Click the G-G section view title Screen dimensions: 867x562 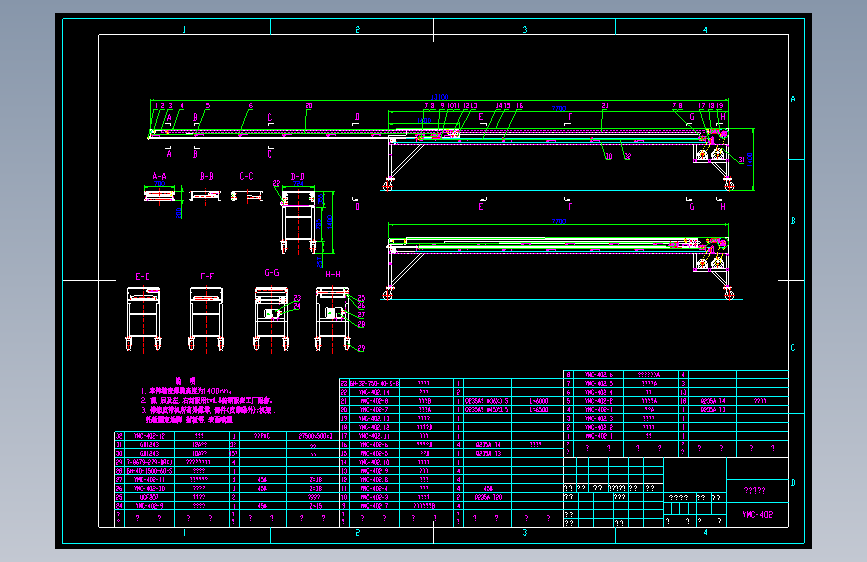[x=271, y=273]
